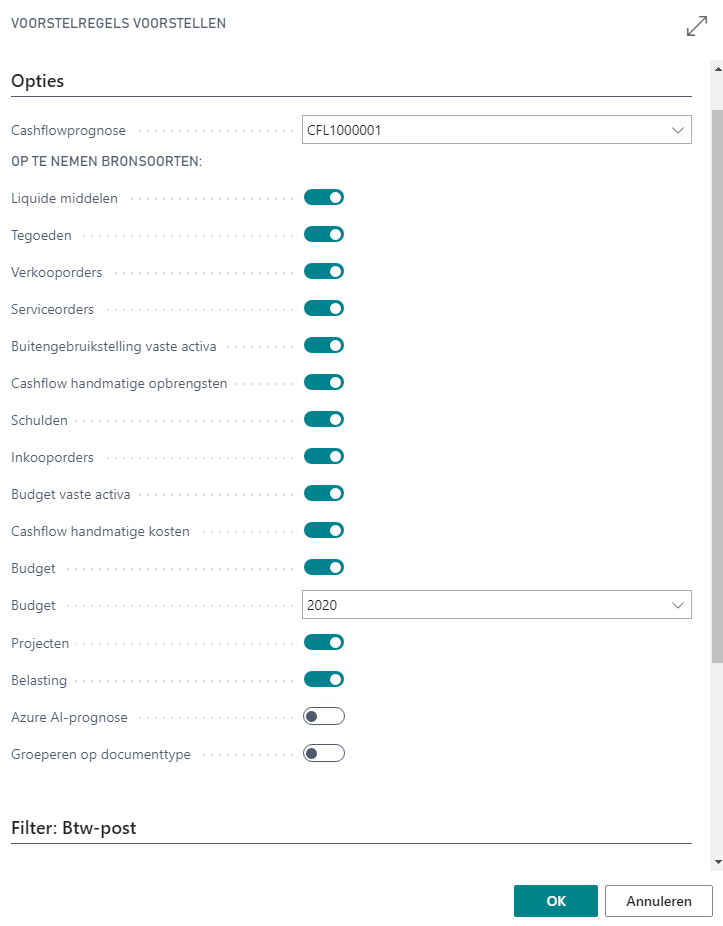This screenshot has height=926, width=723.
Task: Confirm with the OK button
Action: (x=555, y=900)
